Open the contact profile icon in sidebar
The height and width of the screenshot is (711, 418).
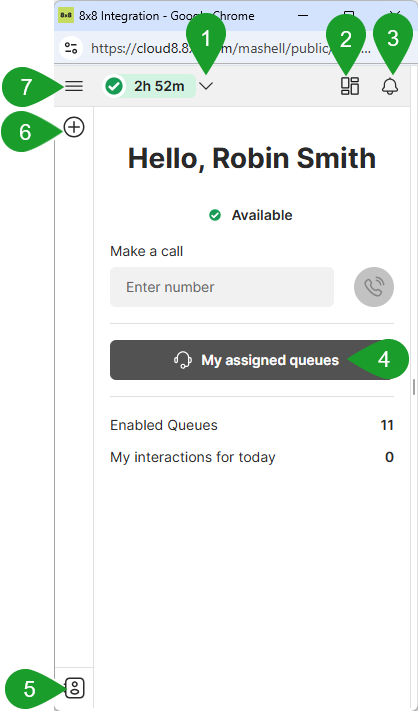(x=75, y=688)
